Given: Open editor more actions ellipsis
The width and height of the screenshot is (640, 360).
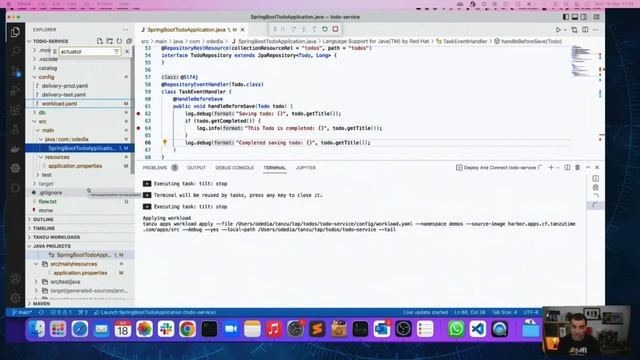Looking at the screenshot, I should click(x=596, y=30).
